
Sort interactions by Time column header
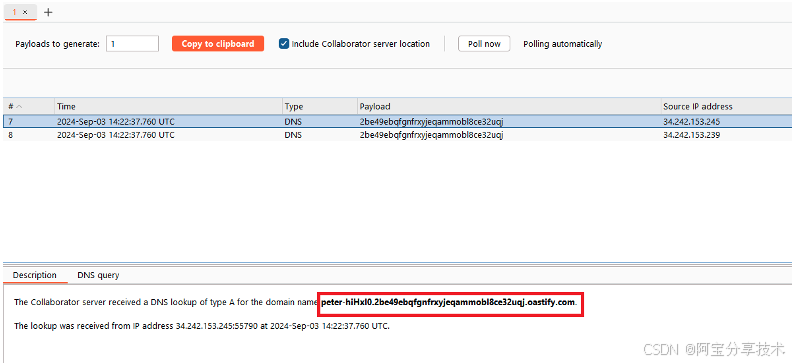click(x=168, y=107)
